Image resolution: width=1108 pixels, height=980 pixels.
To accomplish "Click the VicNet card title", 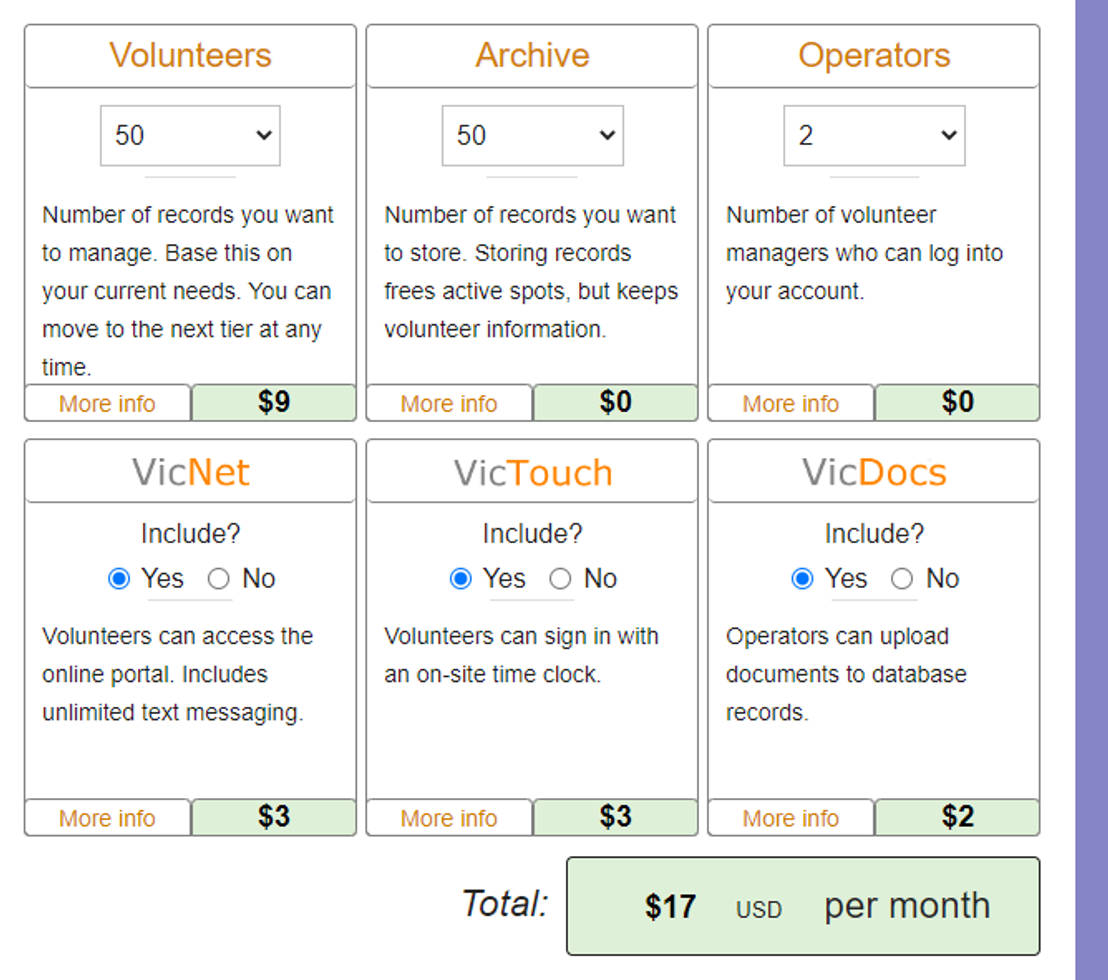I will pyautogui.click(x=190, y=471).
